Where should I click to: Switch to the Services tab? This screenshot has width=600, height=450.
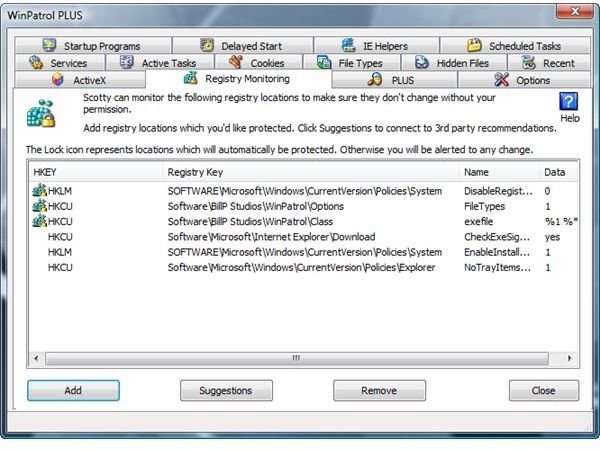pos(60,63)
